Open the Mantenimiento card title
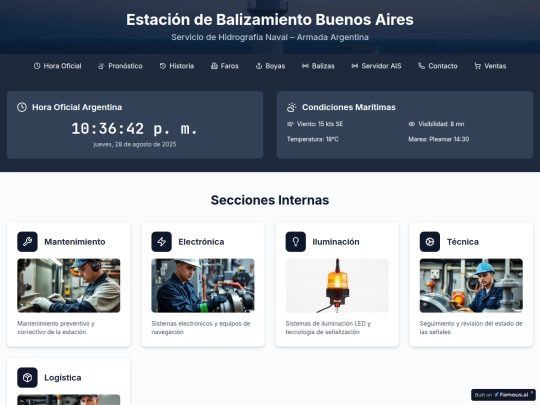This screenshot has height=405, width=540. pyautogui.click(x=75, y=242)
